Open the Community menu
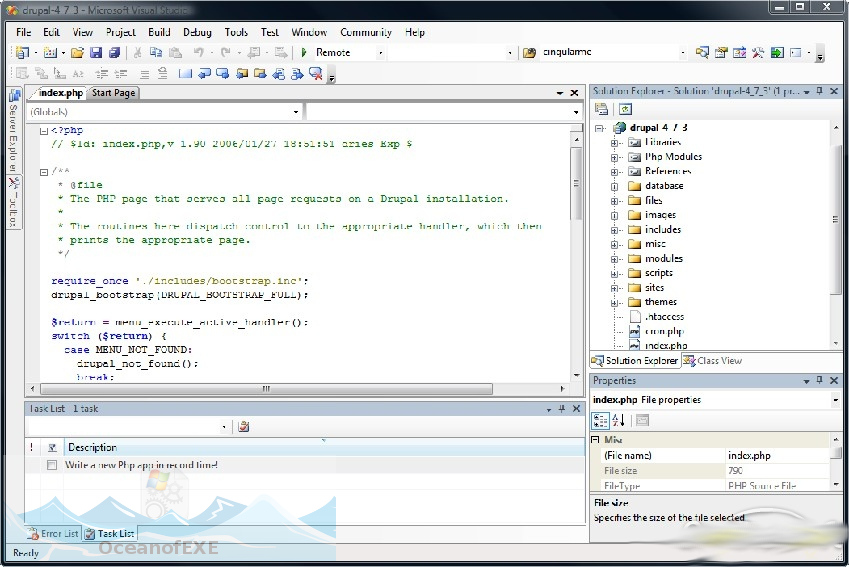Image resolution: width=849 pixels, height=567 pixels. tap(366, 32)
